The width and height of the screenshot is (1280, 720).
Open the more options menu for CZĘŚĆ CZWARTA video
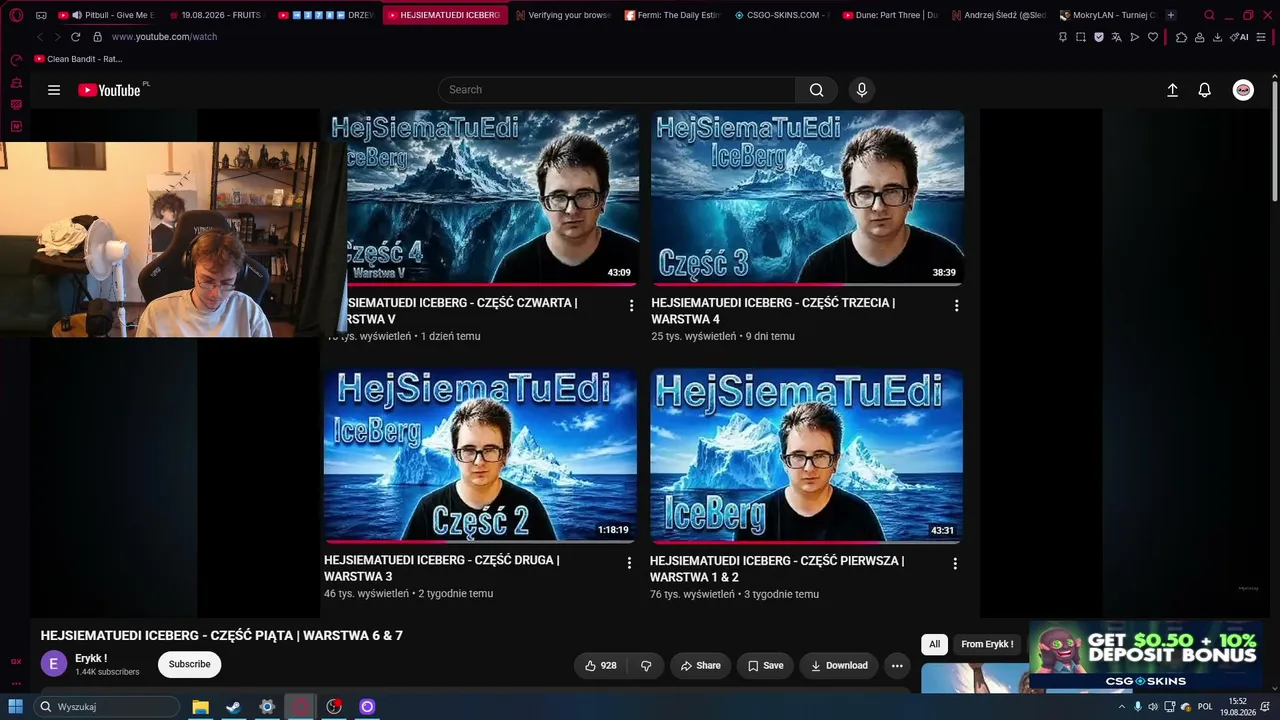(631, 305)
